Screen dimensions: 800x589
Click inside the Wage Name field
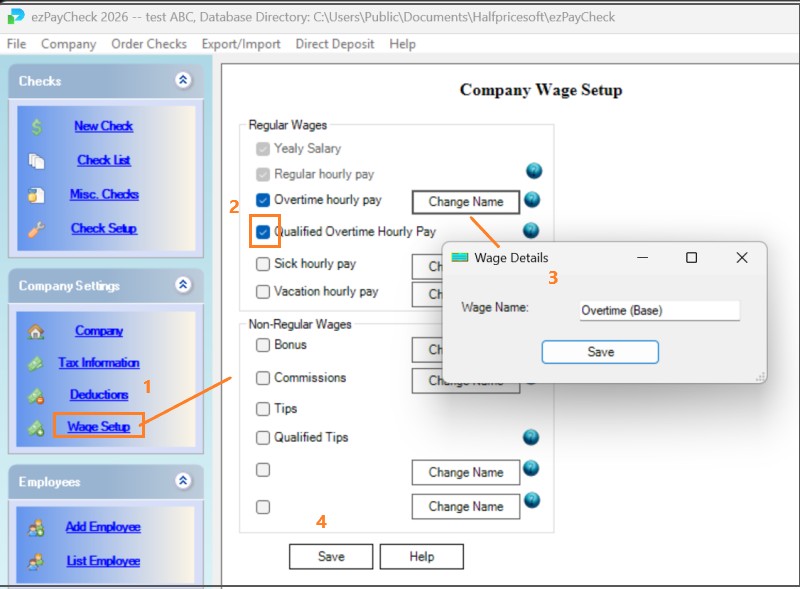pyautogui.click(x=658, y=310)
